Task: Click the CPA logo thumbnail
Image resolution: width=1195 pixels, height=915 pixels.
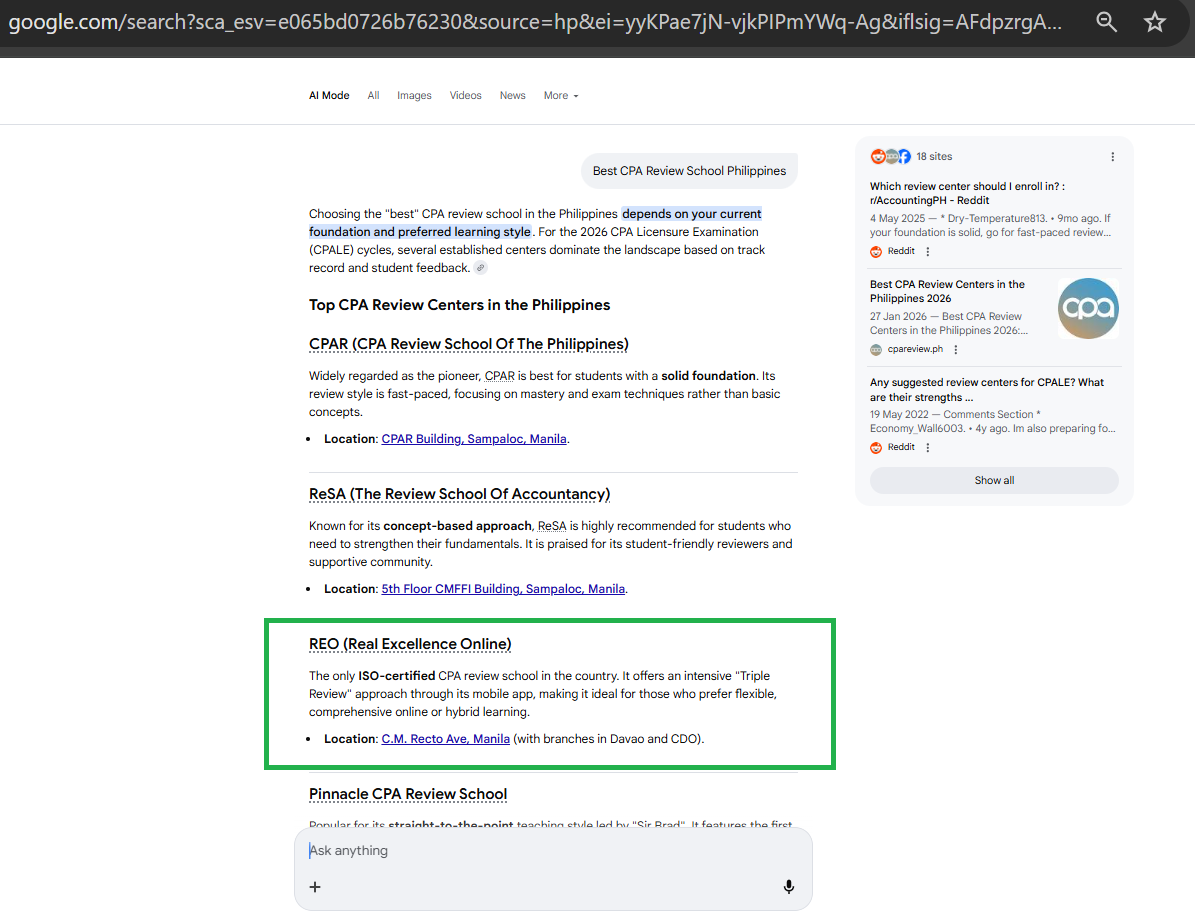Action: point(1088,308)
